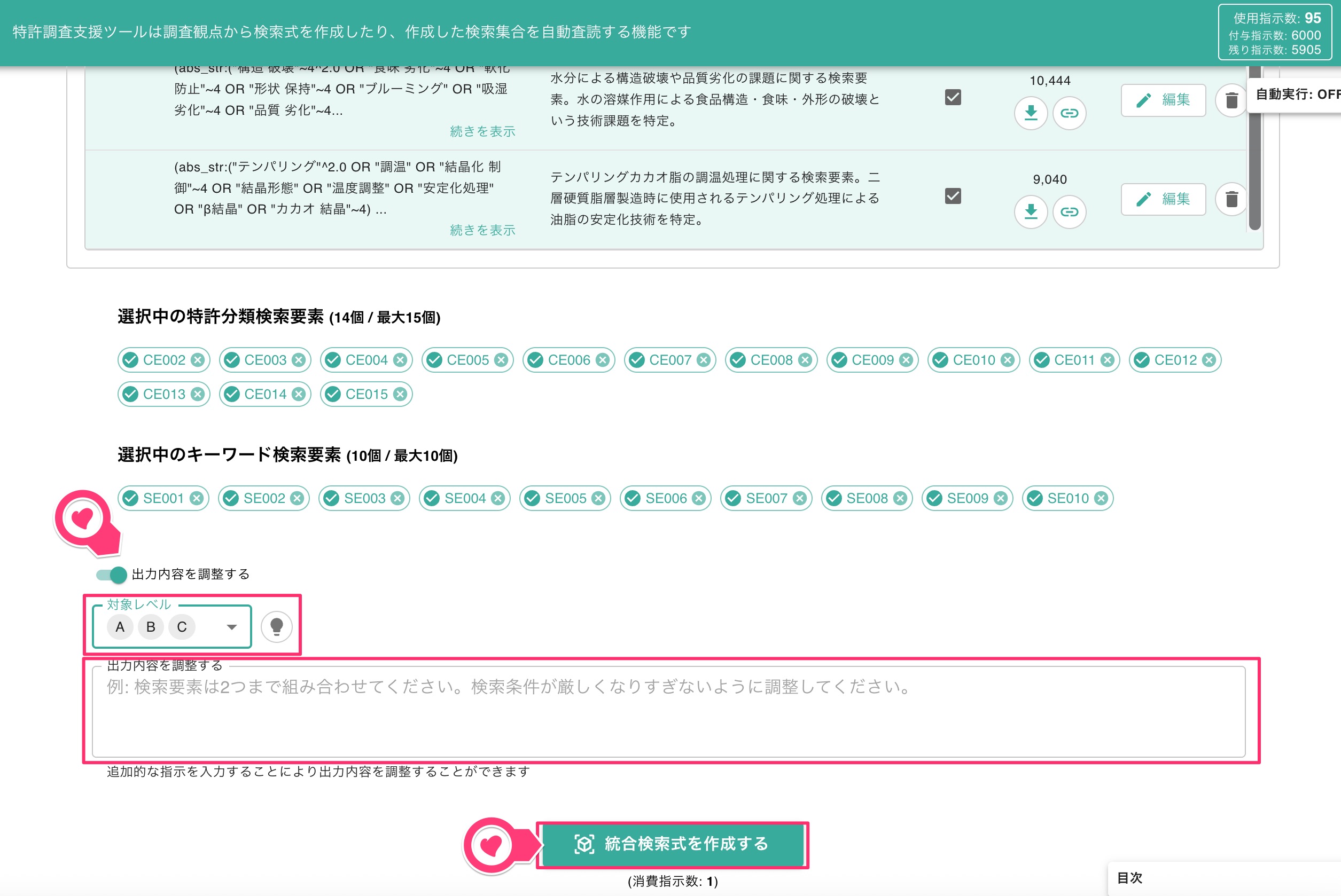Remove keyword element SE001 chip
The image size is (1341, 896).
coord(197,498)
